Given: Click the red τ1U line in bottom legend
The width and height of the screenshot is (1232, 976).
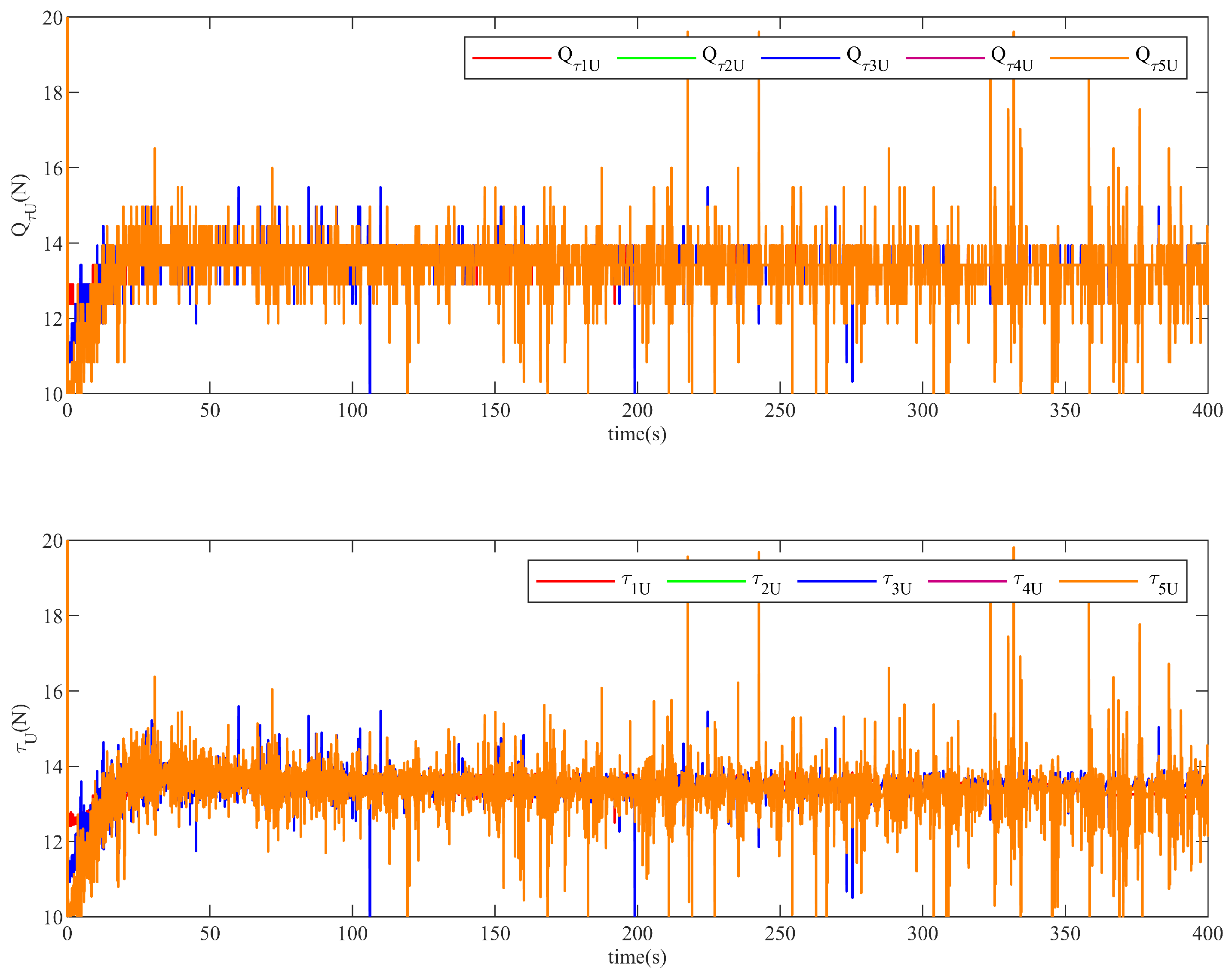Looking at the screenshot, I should 575,582.
